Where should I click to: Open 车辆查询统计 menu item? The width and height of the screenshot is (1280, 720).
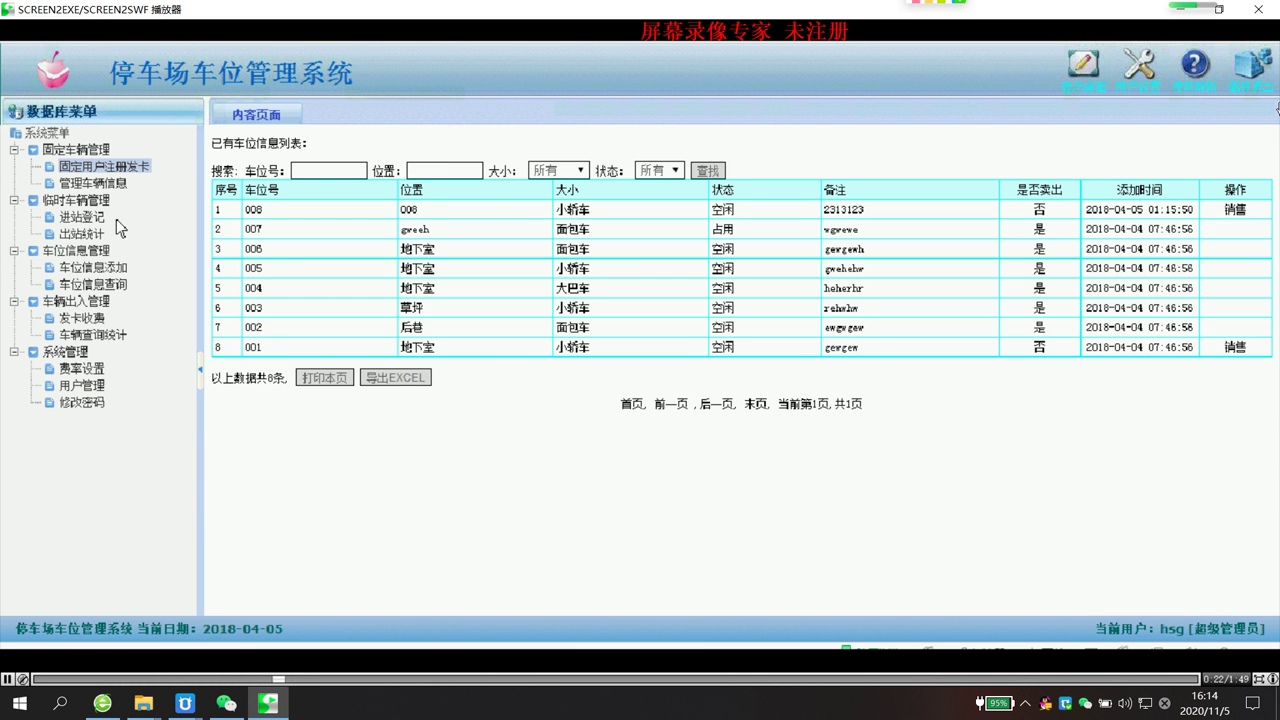click(x=93, y=335)
